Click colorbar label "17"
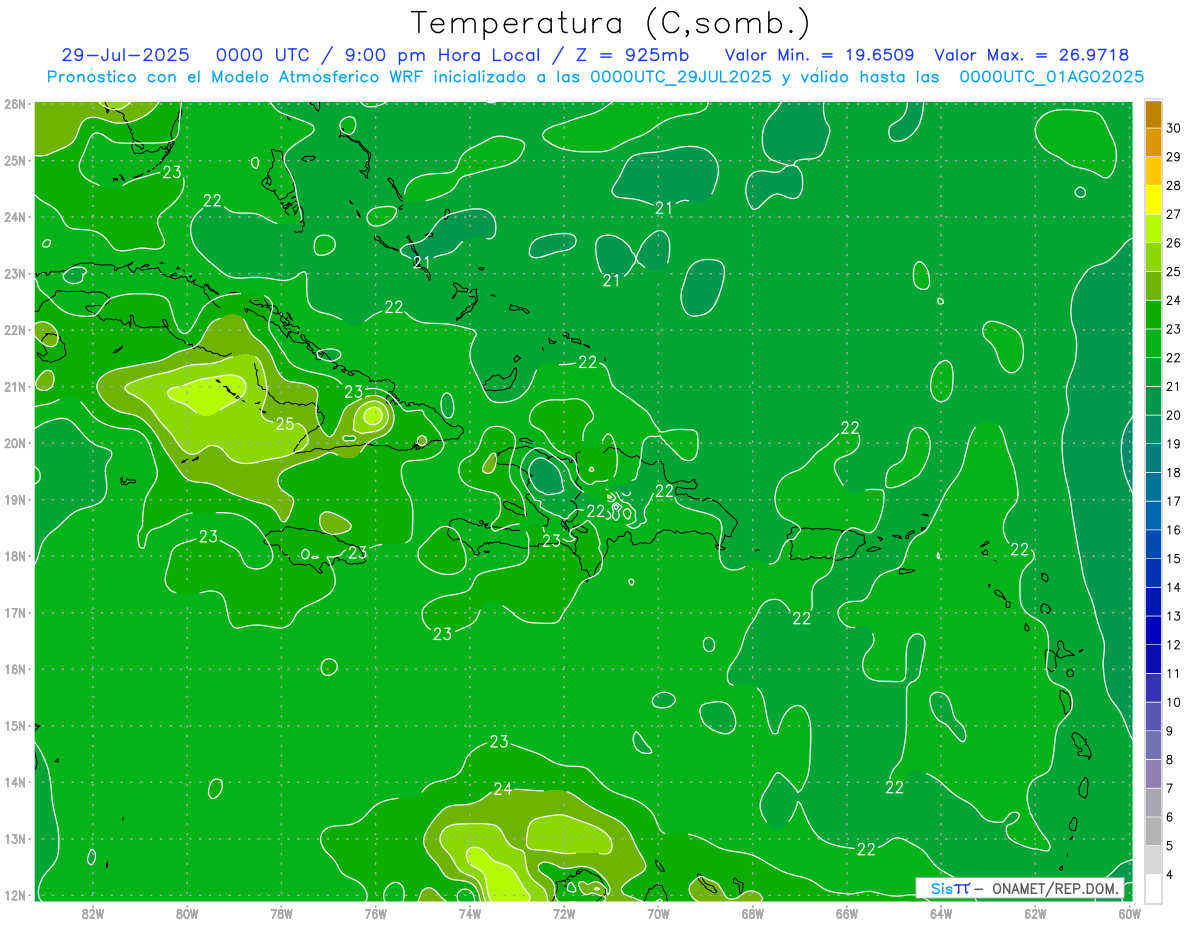1200x927 pixels. pyautogui.click(x=1174, y=501)
